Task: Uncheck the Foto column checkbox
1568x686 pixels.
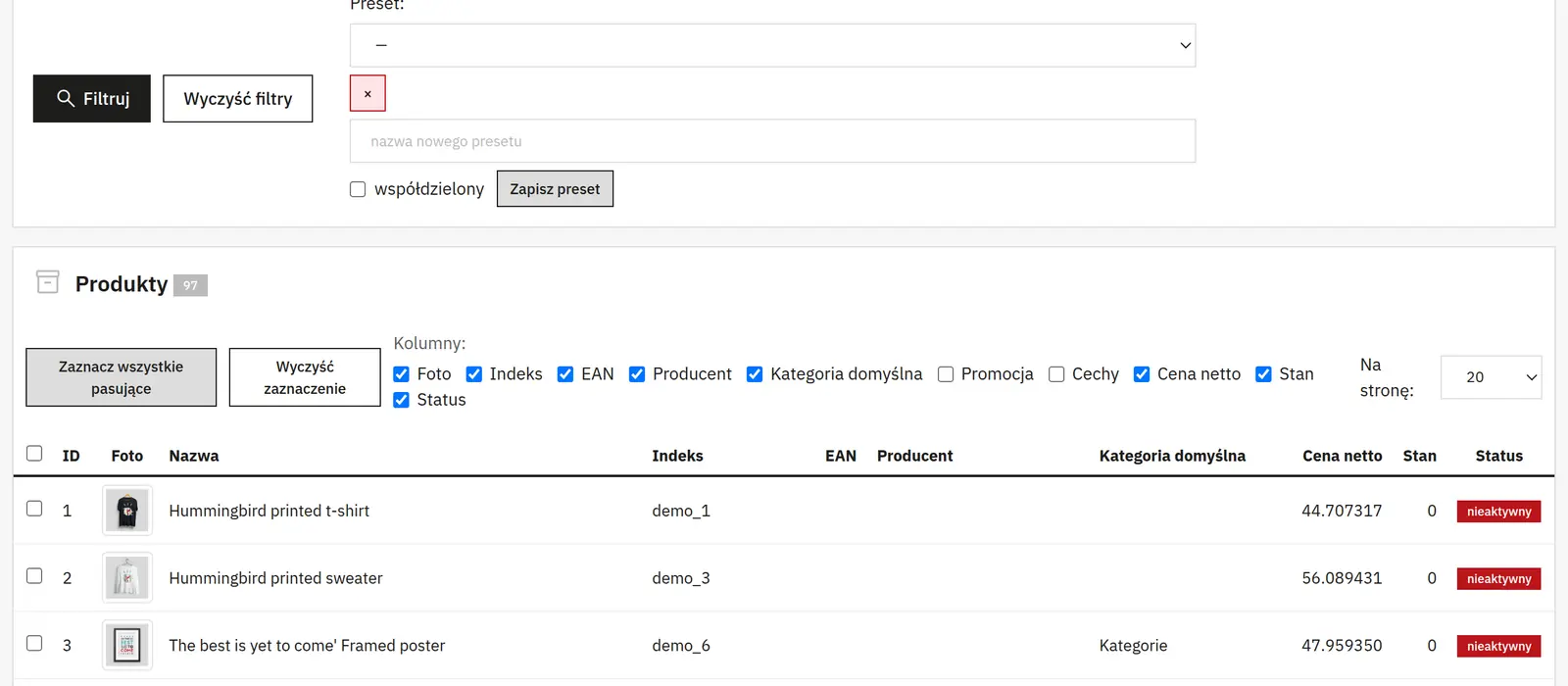Action: (401, 374)
